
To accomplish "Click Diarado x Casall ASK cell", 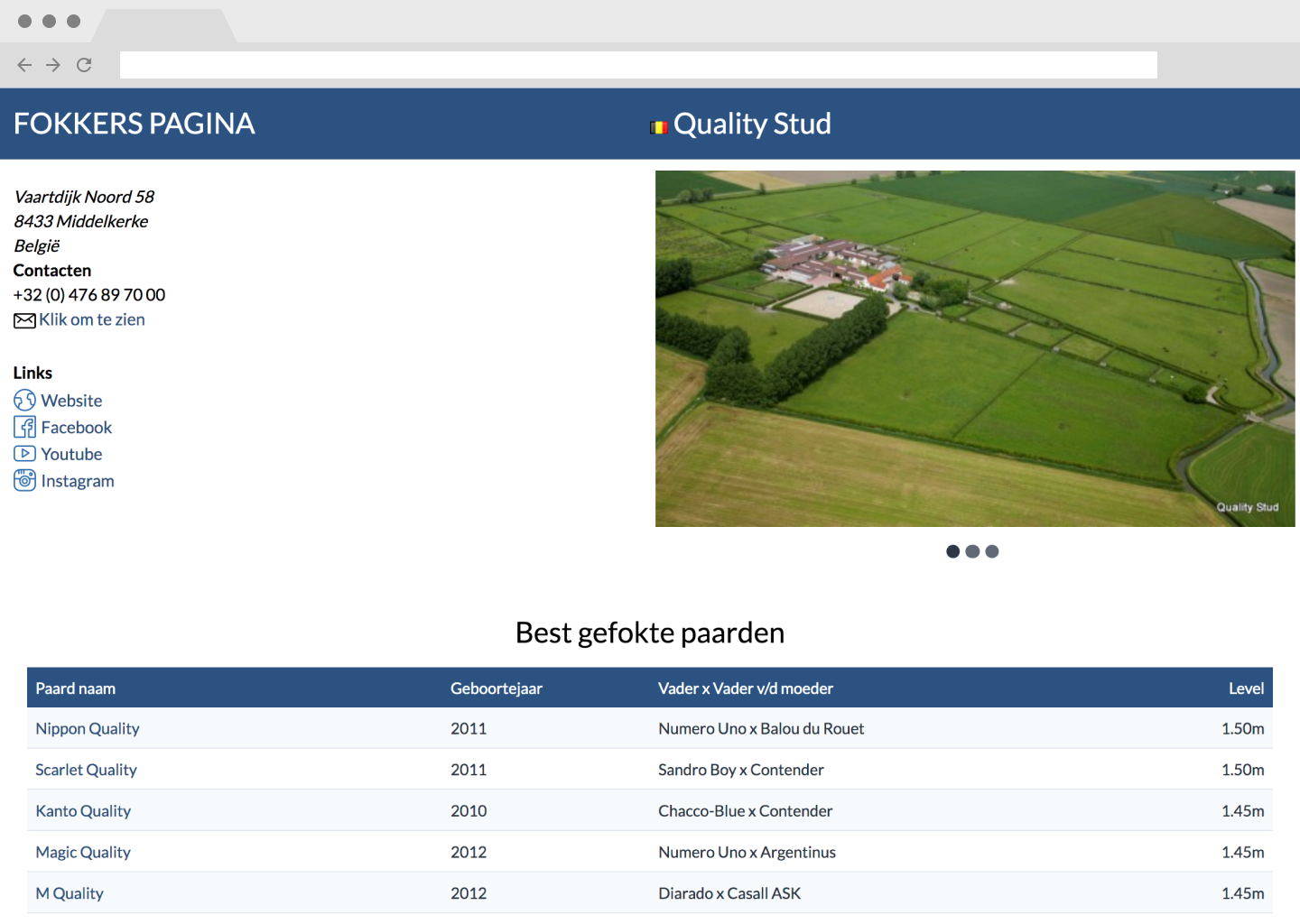I will (729, 893).
